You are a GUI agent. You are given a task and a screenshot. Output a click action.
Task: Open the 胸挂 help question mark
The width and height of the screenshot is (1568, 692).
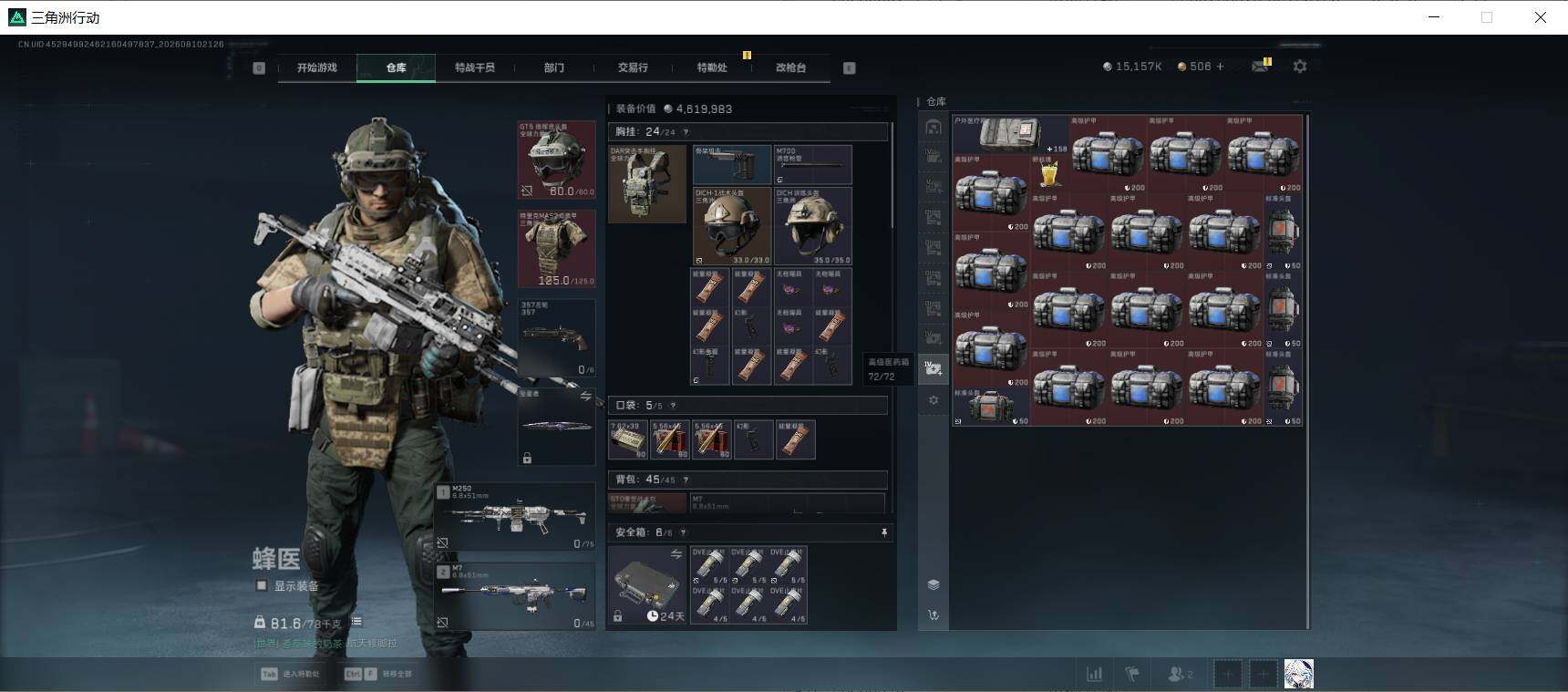tap(686, 132)
